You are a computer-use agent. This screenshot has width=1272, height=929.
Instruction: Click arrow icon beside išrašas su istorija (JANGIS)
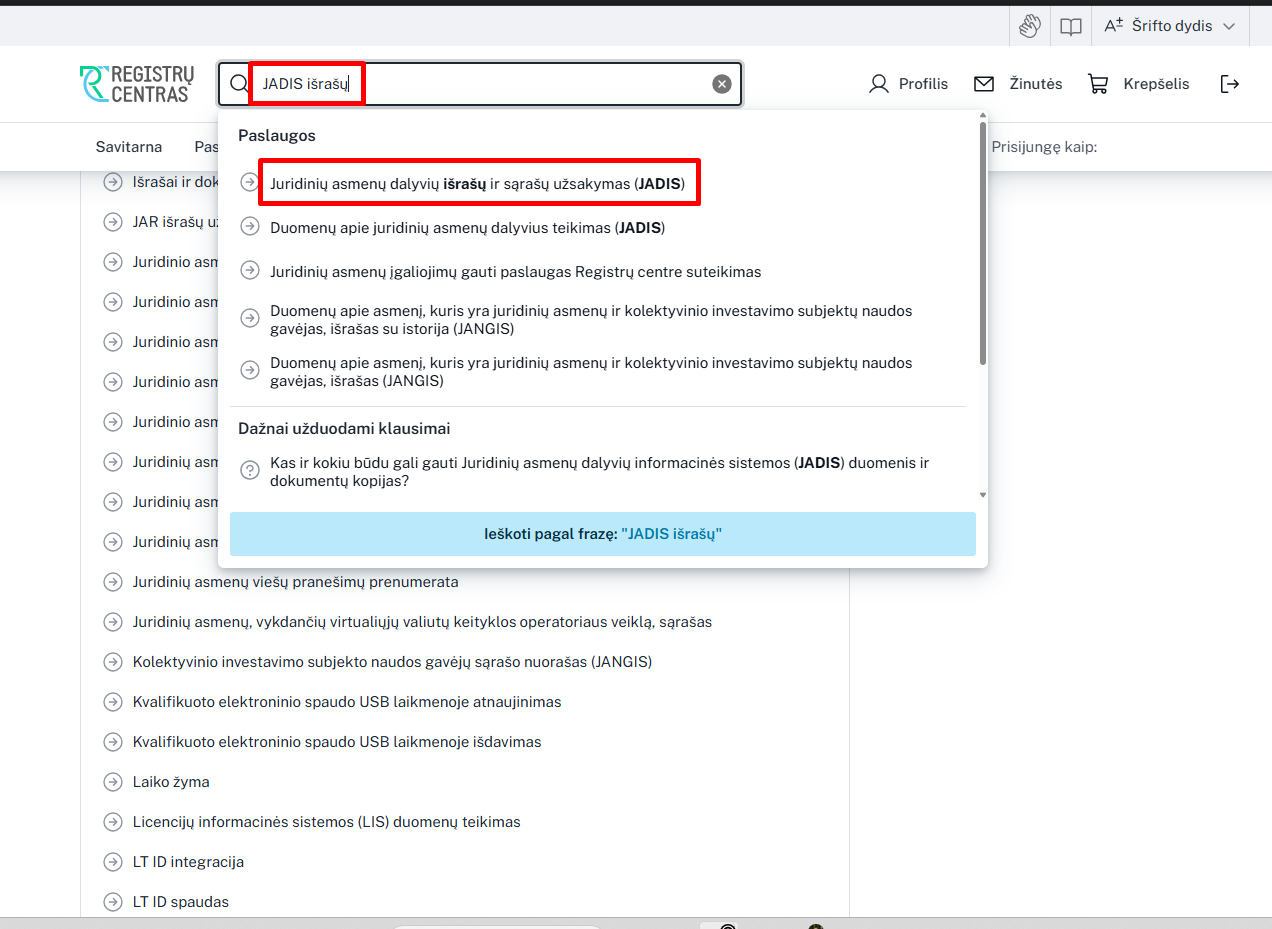(250, 318)
